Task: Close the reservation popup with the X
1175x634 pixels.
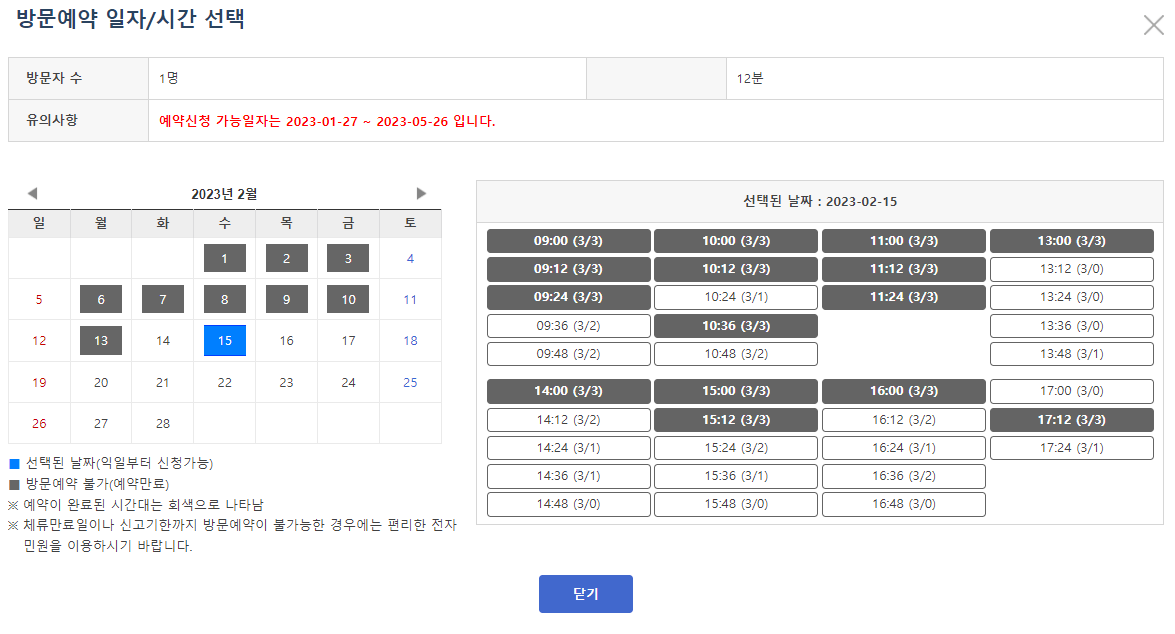Action: [1153, 27]
